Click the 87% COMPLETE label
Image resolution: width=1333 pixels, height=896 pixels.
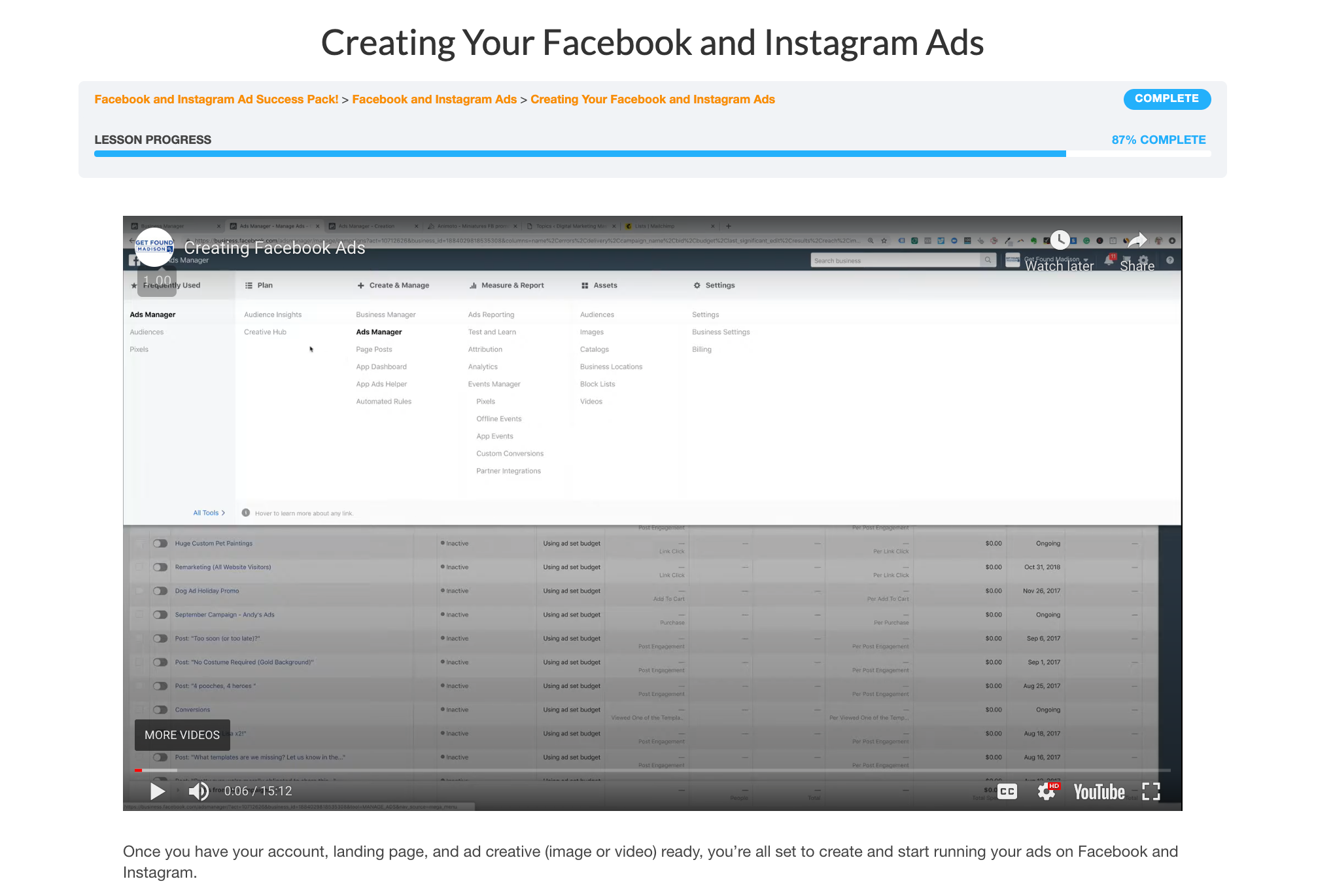click(1158, 140)
